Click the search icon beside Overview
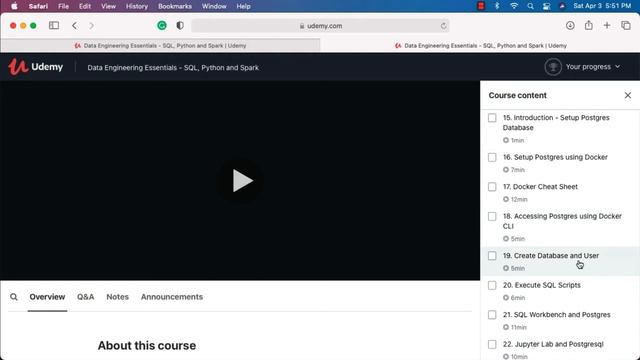 pos(14,297)
